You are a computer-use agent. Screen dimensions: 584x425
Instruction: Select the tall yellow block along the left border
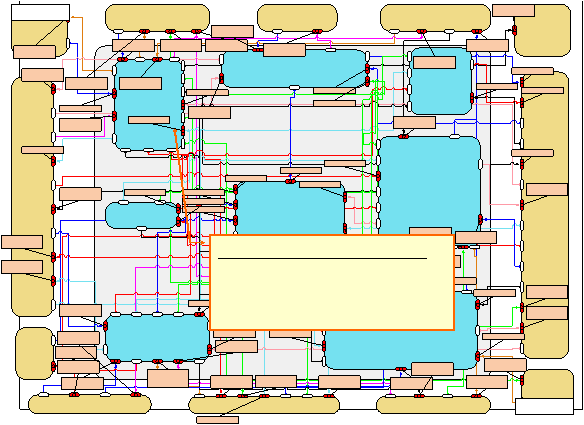[x=32, y=197]
